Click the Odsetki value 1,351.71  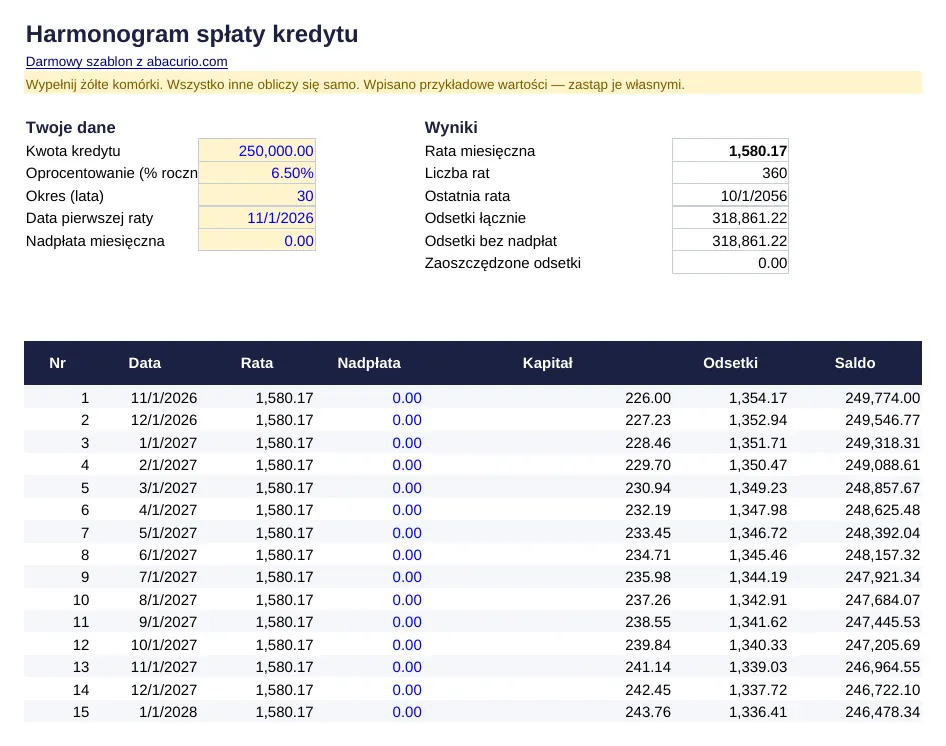(758, 443)
